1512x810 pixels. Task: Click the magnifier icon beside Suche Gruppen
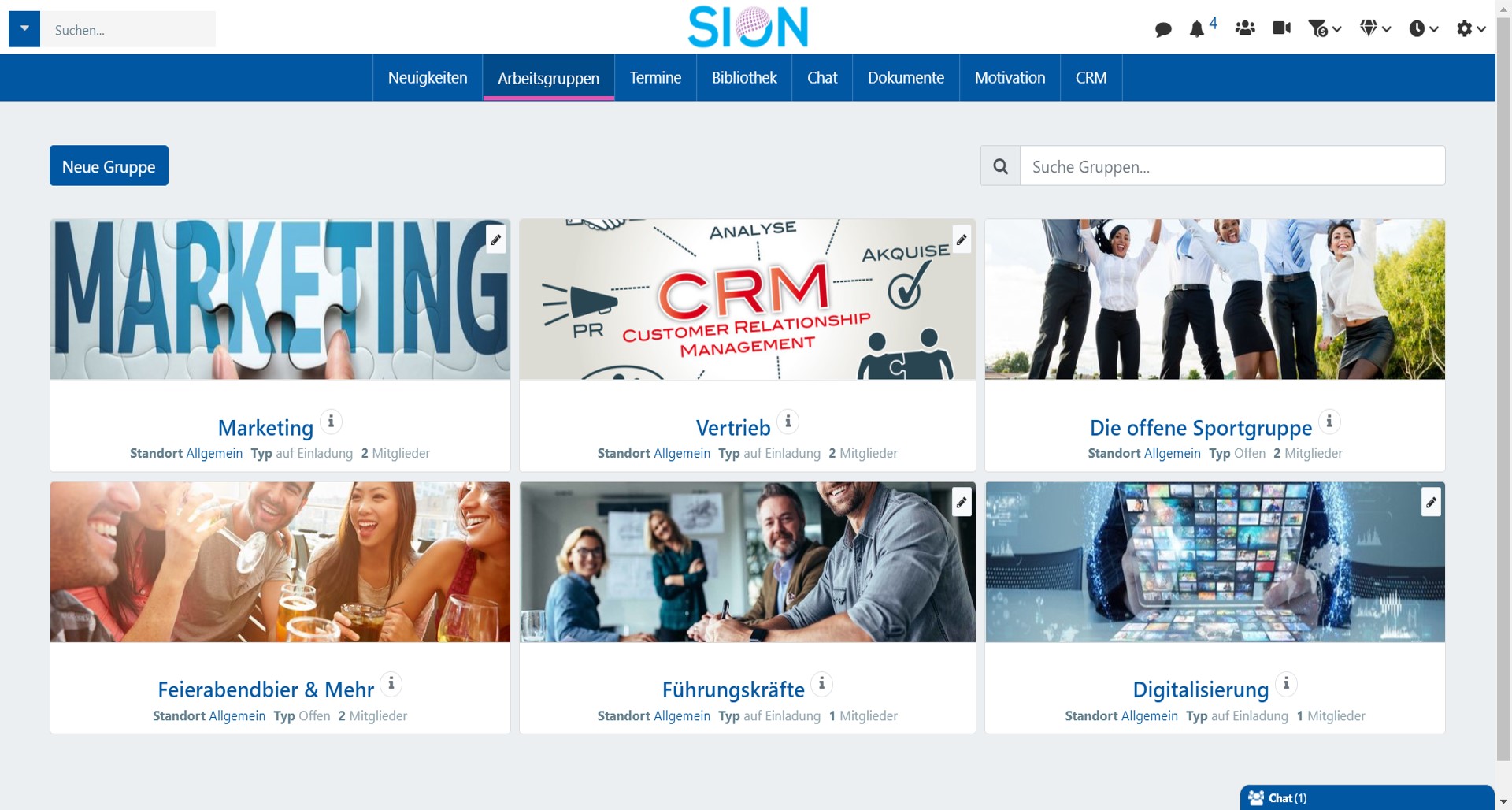1000,166
